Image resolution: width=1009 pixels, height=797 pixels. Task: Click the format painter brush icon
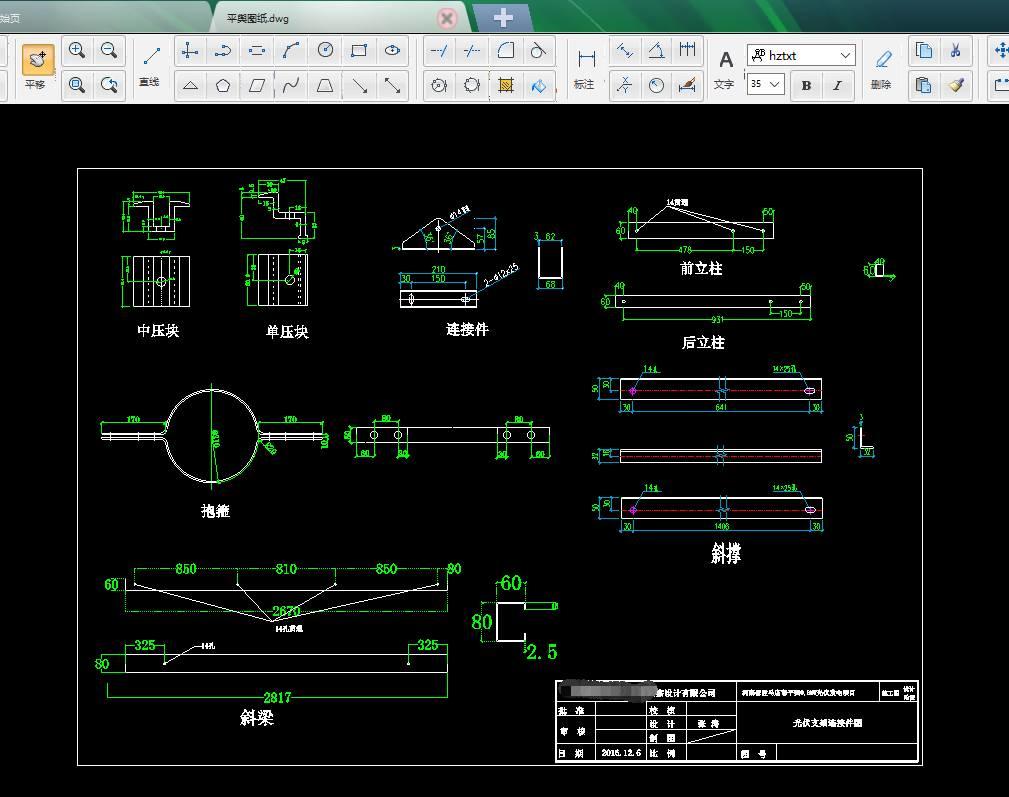click(x=956, y=86)
